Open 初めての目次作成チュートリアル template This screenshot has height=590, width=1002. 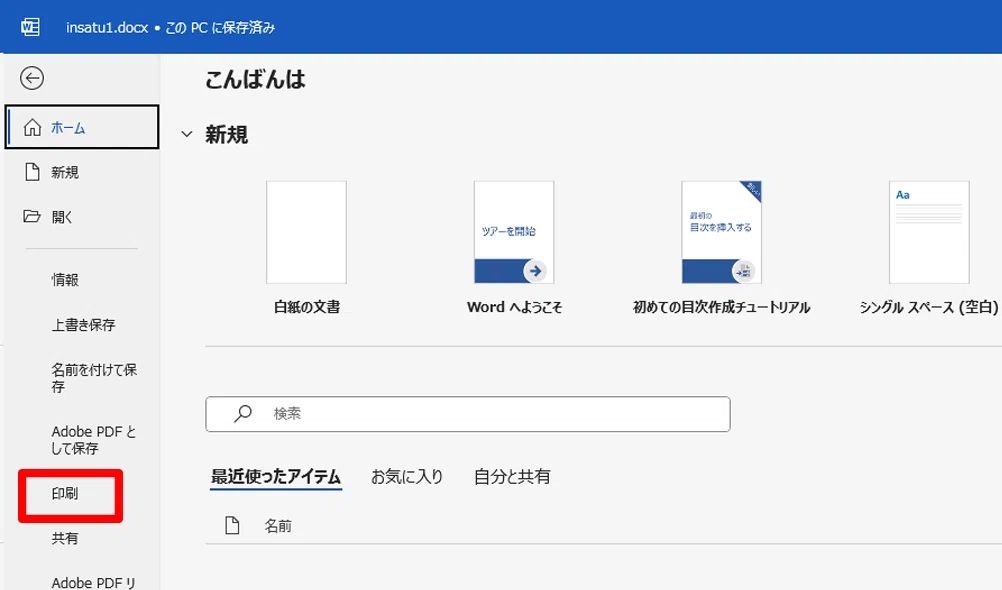click(x=721, y=248)
